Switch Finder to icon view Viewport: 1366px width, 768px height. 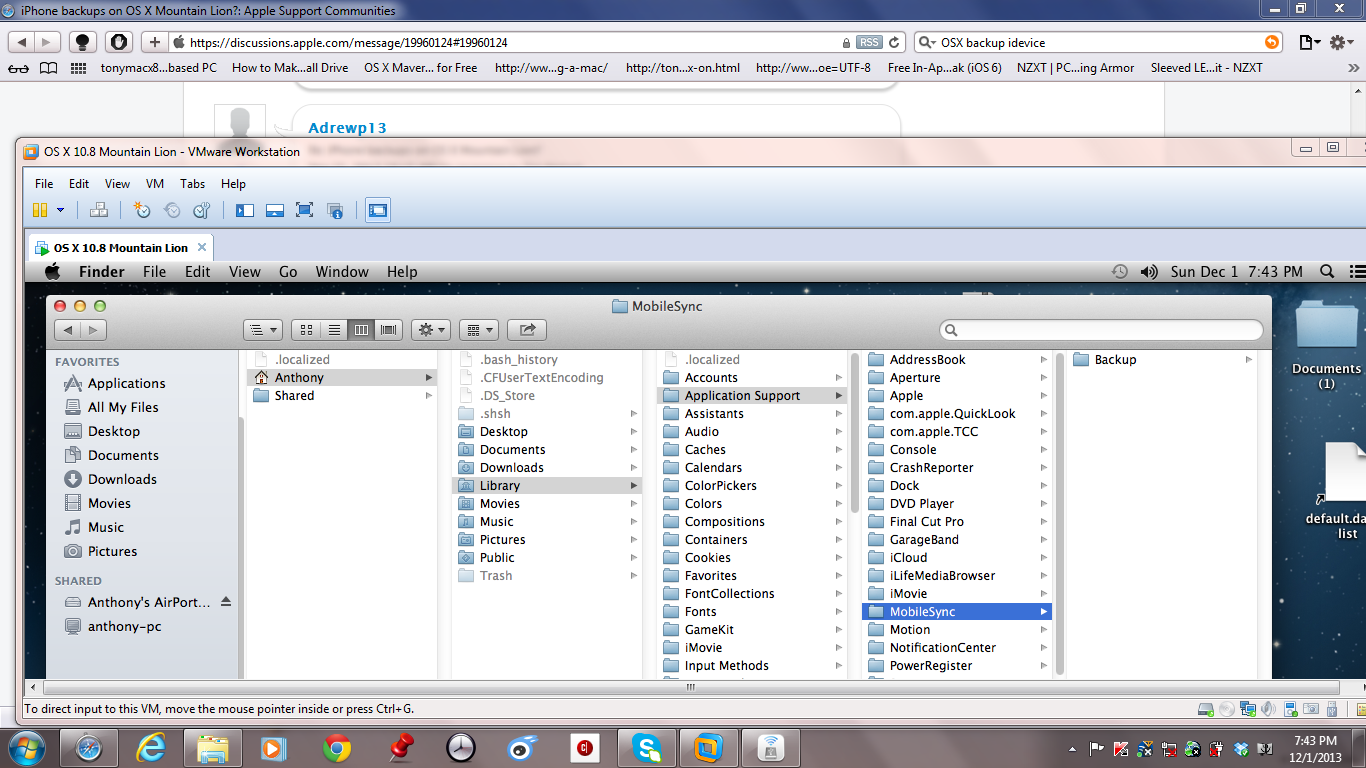coord(308,330)
